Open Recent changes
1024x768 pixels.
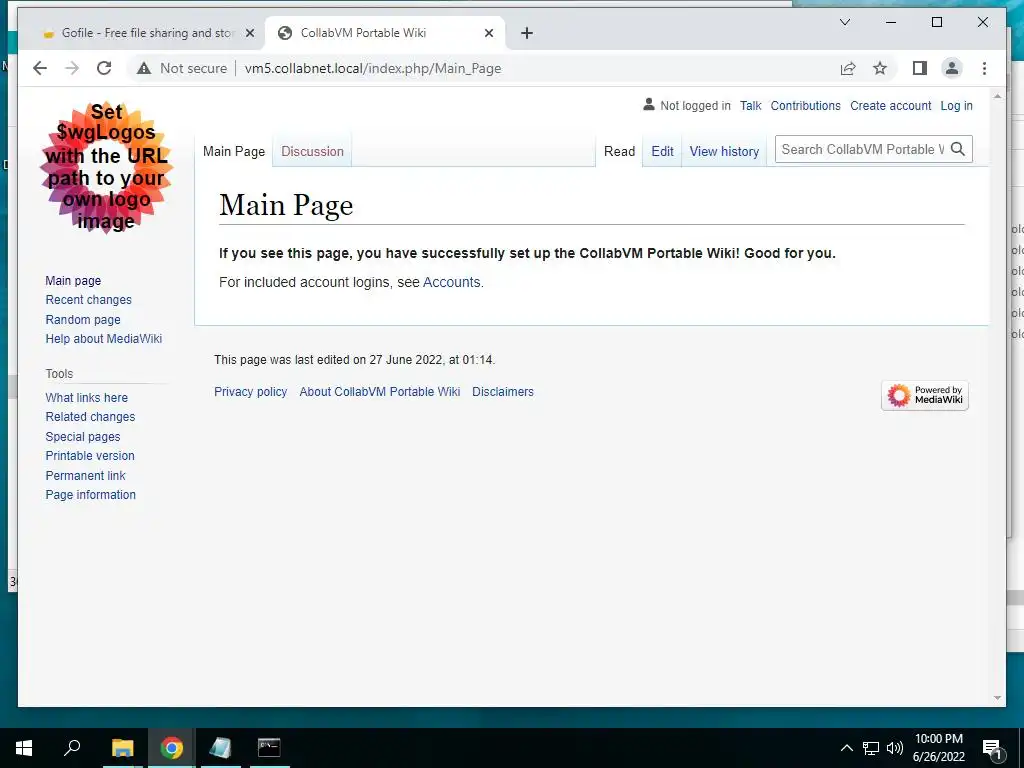88,300
